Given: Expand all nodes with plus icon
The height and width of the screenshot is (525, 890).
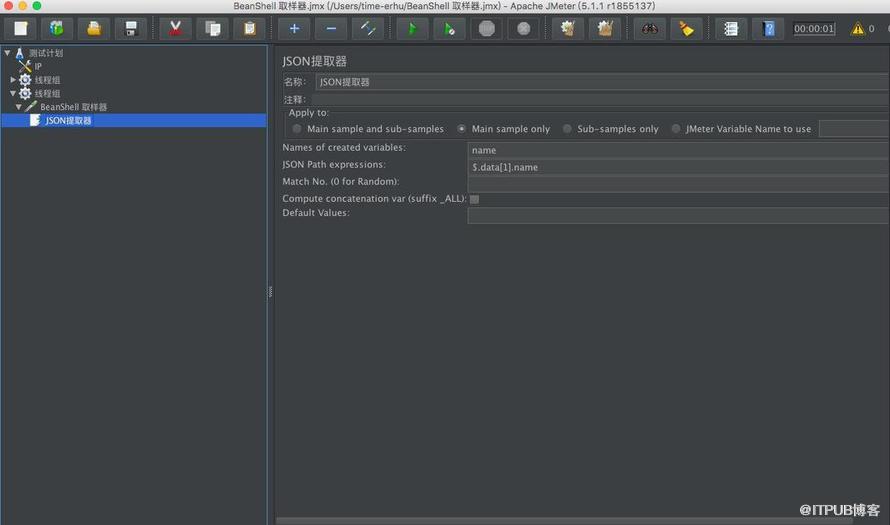Looking at the screenshot, I should 294,28.
